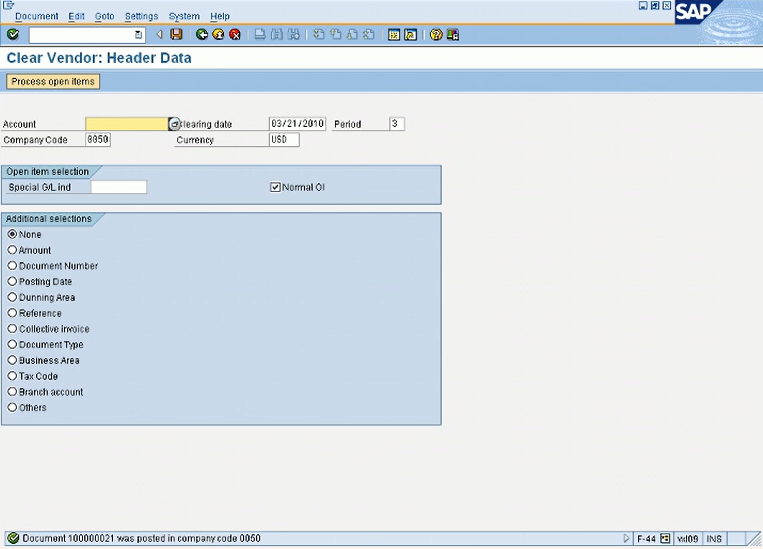Select the Posting Date radio button
Viewport: 763px width, 549px height.
pyautogui.click(x=12, y=281)
